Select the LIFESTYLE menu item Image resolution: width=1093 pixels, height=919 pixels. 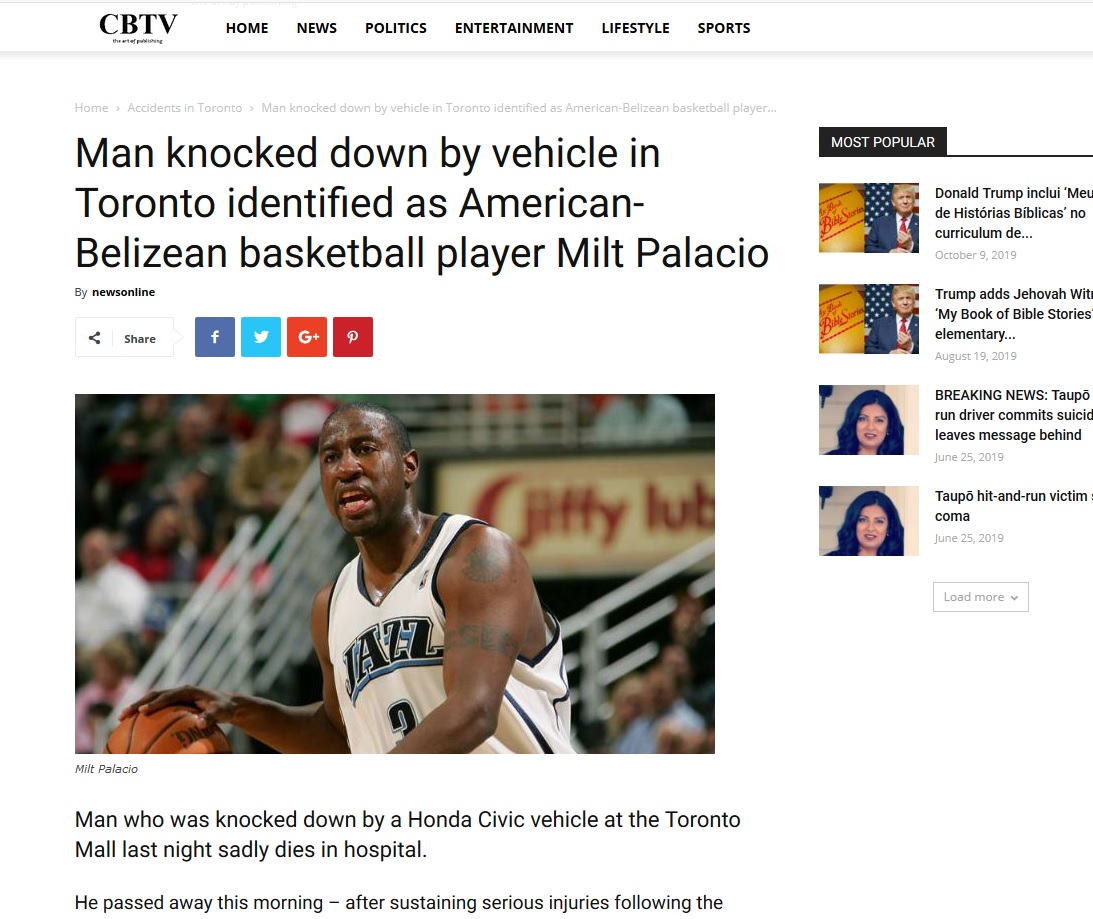635,28
